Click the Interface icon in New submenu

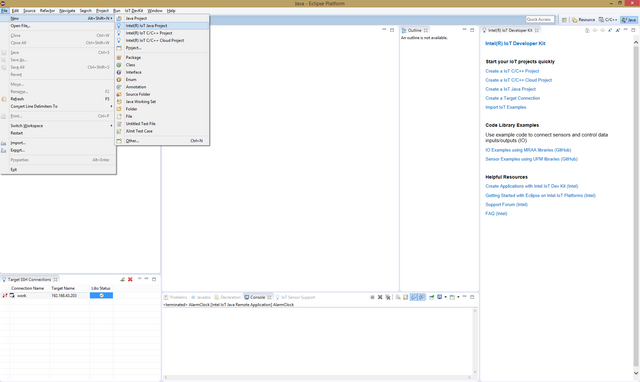119,72
